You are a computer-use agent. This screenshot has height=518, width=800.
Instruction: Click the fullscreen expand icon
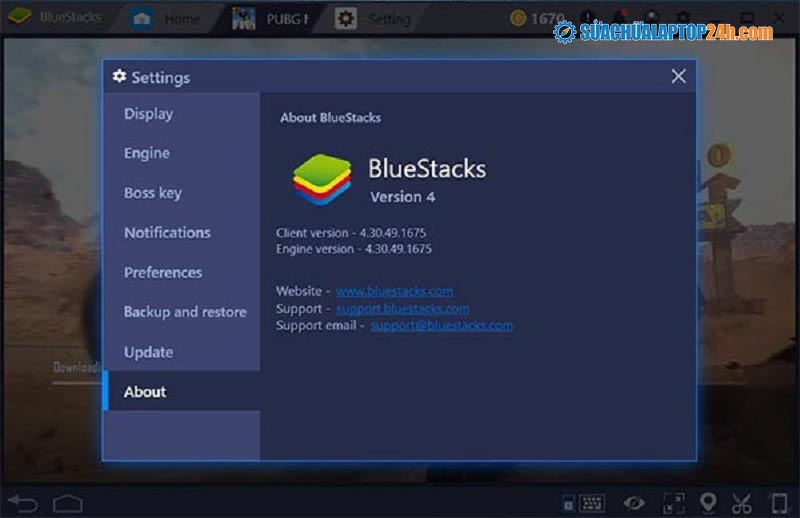[x=674, y=503]
